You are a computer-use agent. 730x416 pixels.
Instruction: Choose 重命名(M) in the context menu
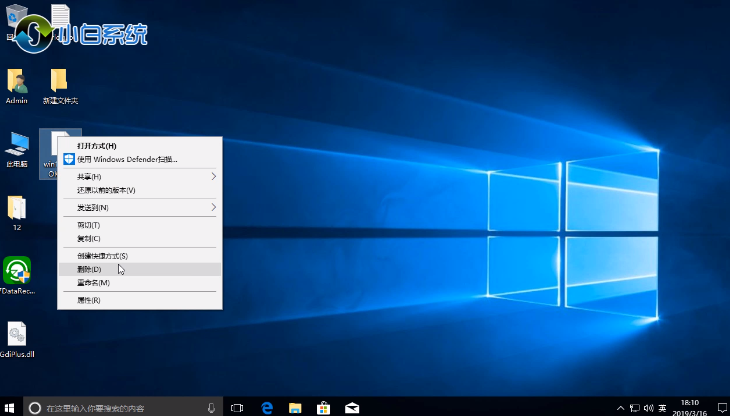93,283
